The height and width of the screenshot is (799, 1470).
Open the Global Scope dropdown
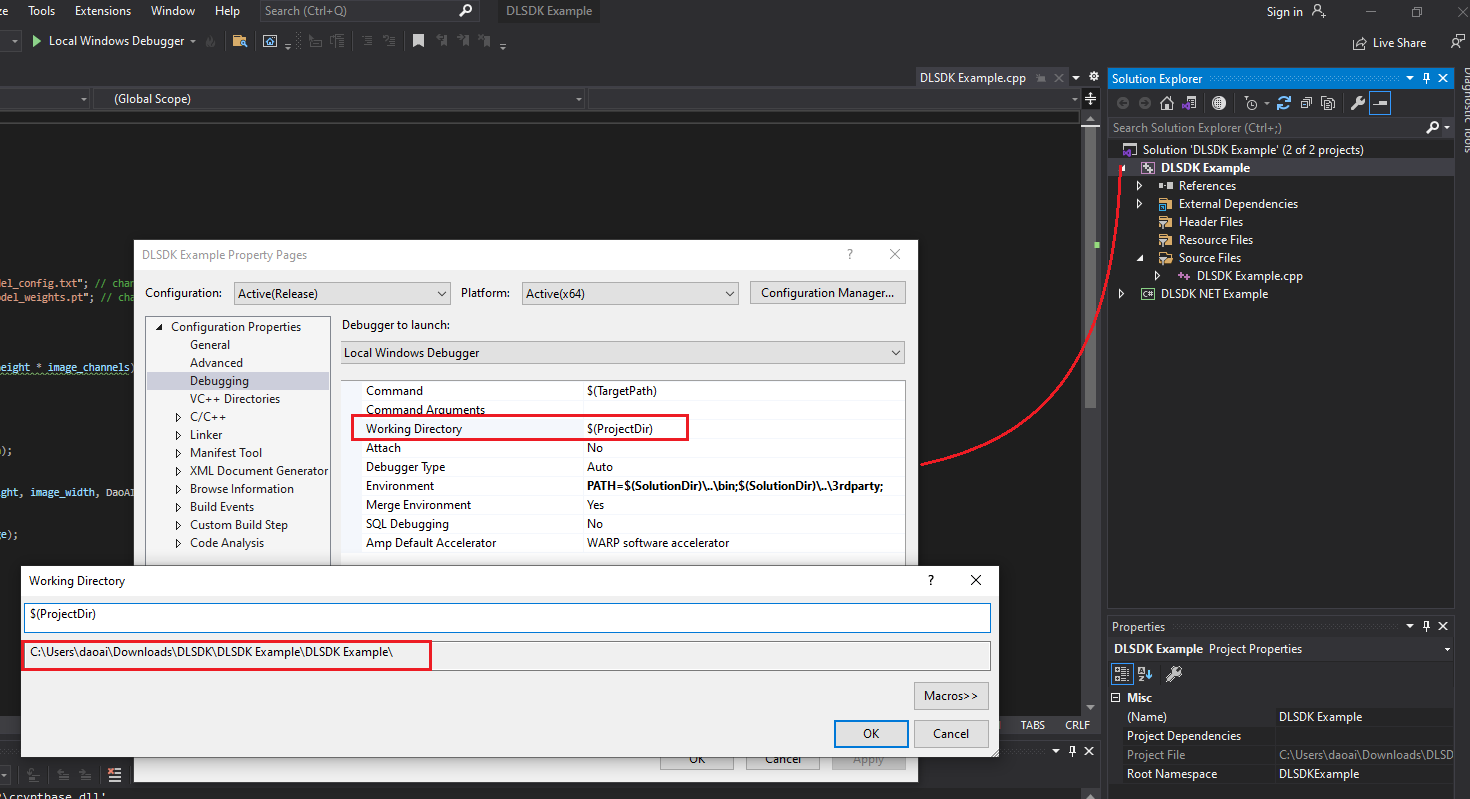pos(340,99)
